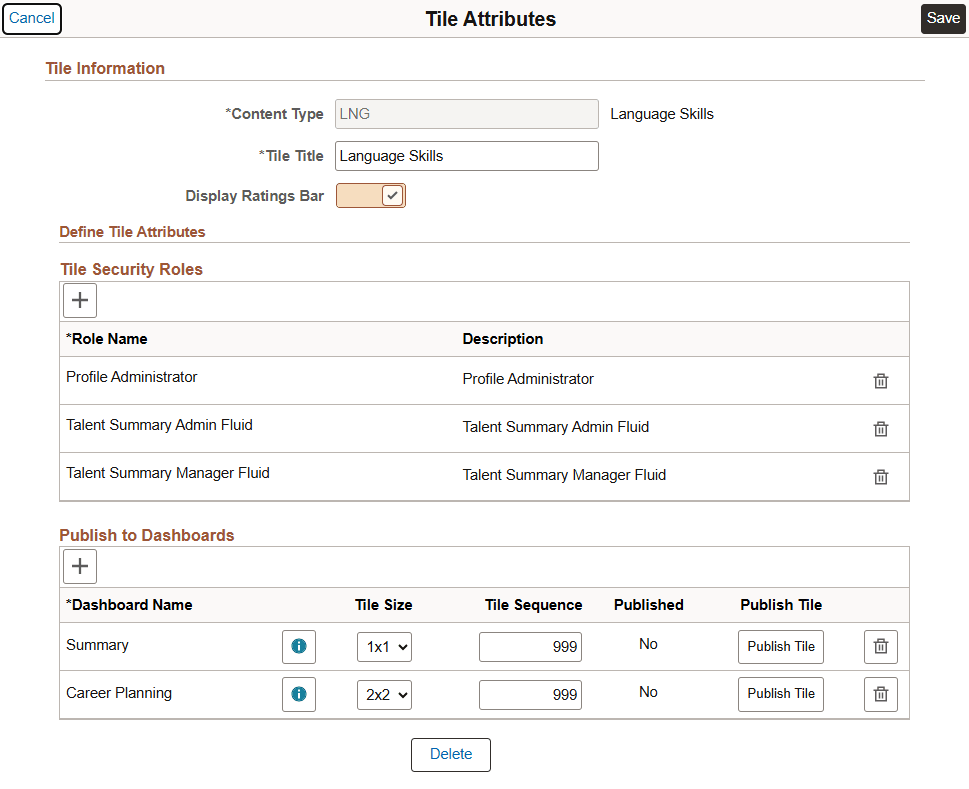Add a new Tile Security Roles row

point(80,300)
